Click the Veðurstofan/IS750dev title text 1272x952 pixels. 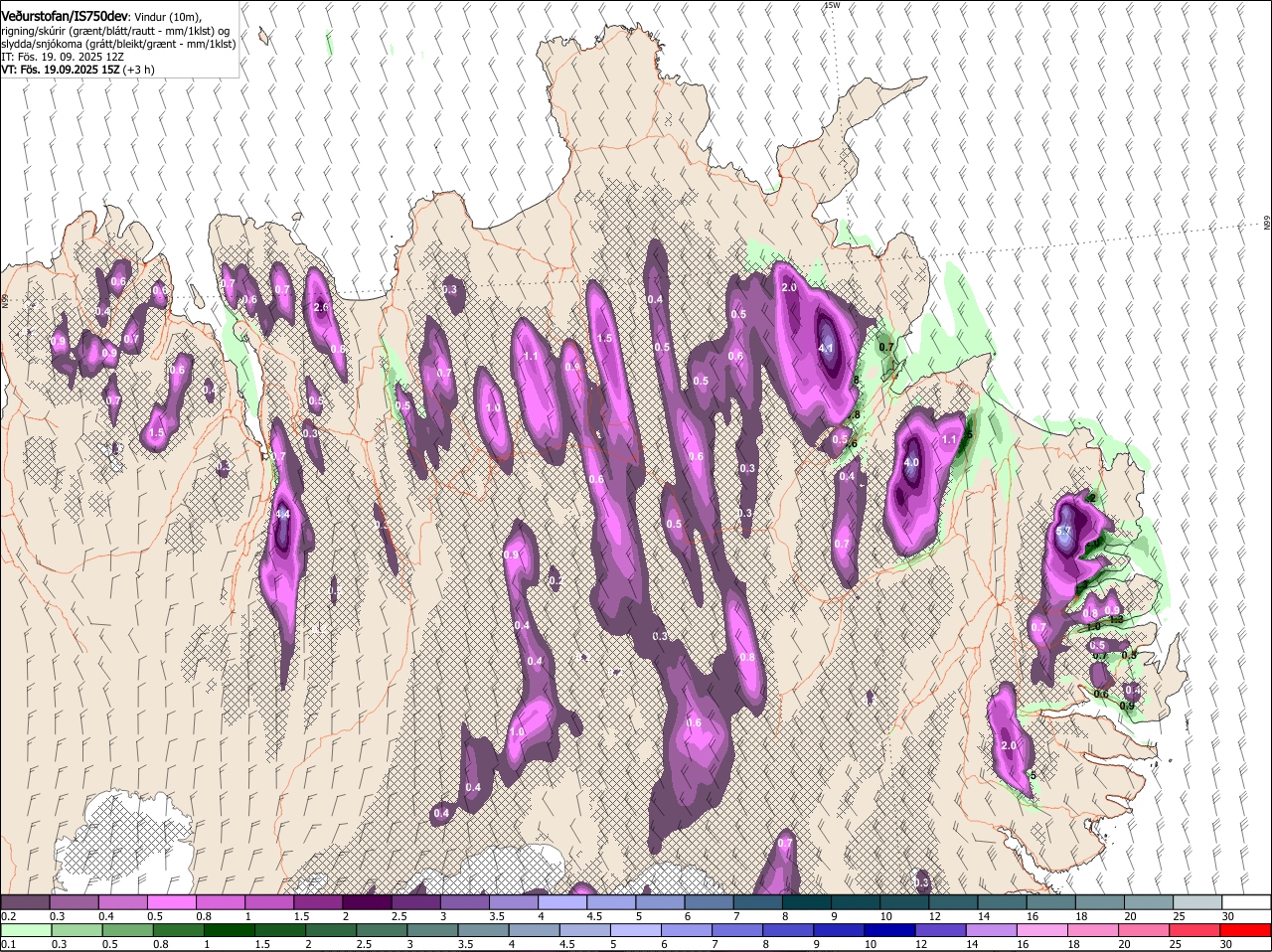pos(65,16)
